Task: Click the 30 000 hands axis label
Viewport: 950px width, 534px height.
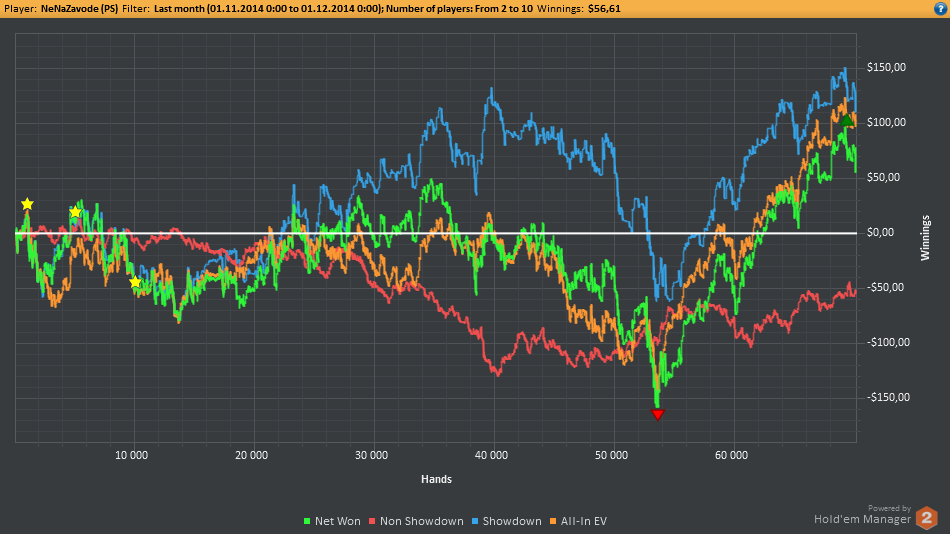Action: (x=371, y=455)
